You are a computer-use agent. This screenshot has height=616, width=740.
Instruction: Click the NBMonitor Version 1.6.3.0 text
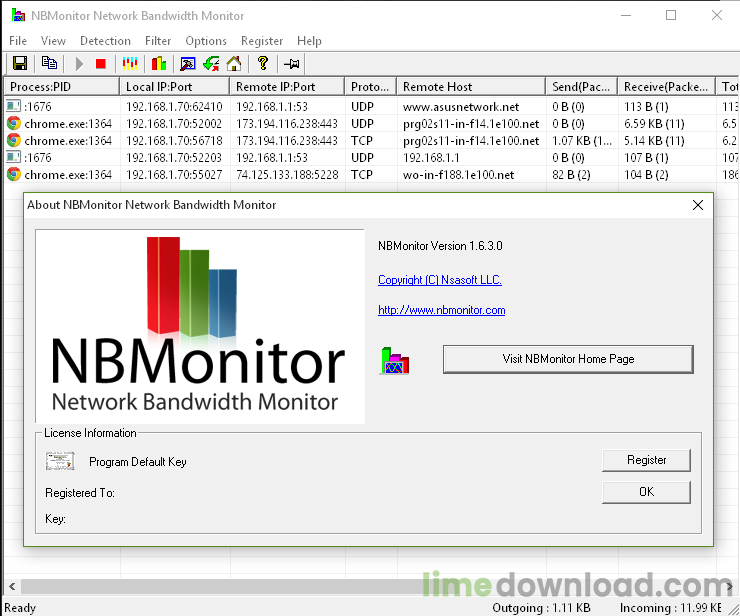pos(440,246)
